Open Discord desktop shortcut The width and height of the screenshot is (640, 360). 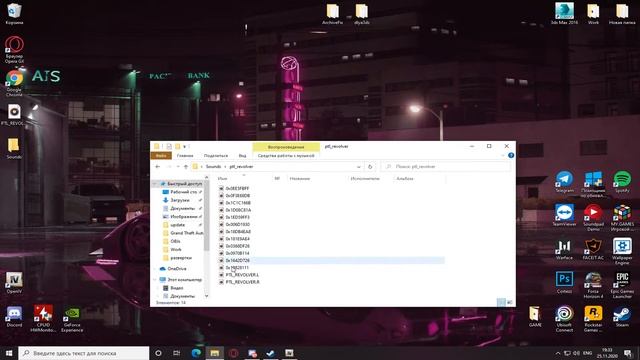14,316
